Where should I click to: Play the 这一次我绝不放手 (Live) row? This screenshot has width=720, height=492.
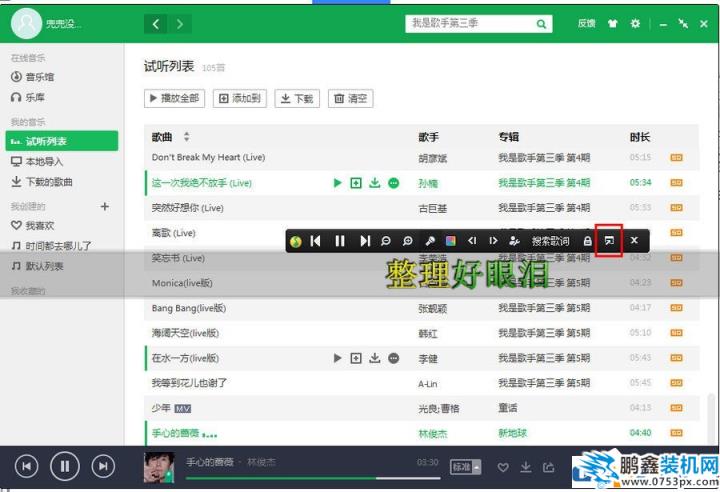pos(338,183)
